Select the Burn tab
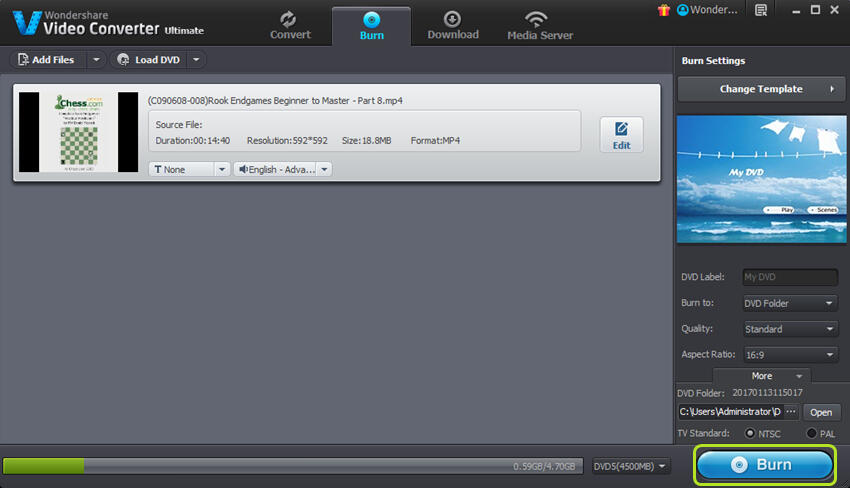The width and height of the screenshot is (850, 488). (371, 26)
